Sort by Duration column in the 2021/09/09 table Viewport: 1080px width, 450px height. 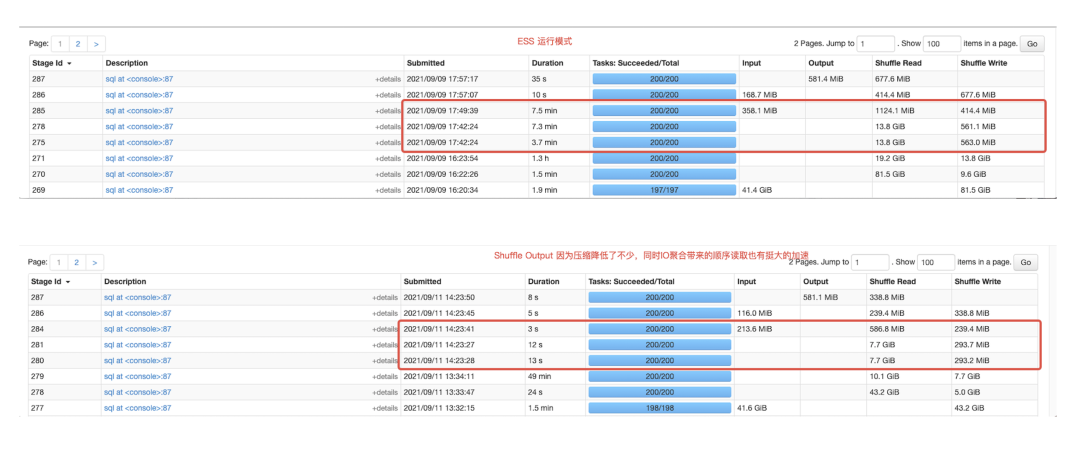click(x=547, y=63)
